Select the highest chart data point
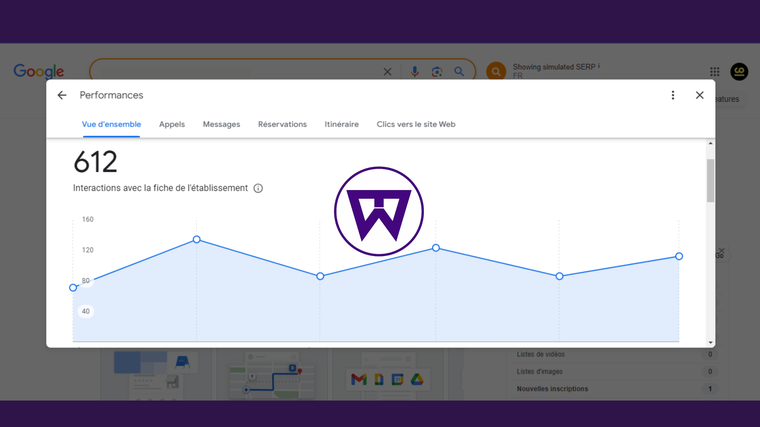Viewport: 760px width, 427px height. [x=196, y=239]
